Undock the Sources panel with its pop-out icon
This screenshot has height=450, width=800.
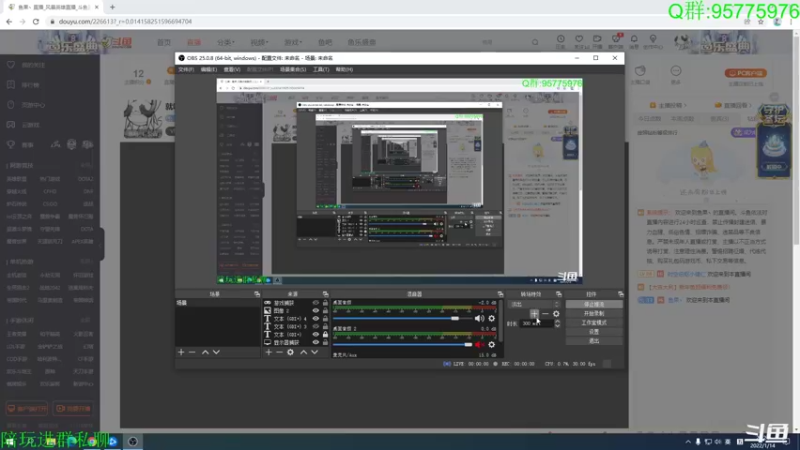coord(325,294)
